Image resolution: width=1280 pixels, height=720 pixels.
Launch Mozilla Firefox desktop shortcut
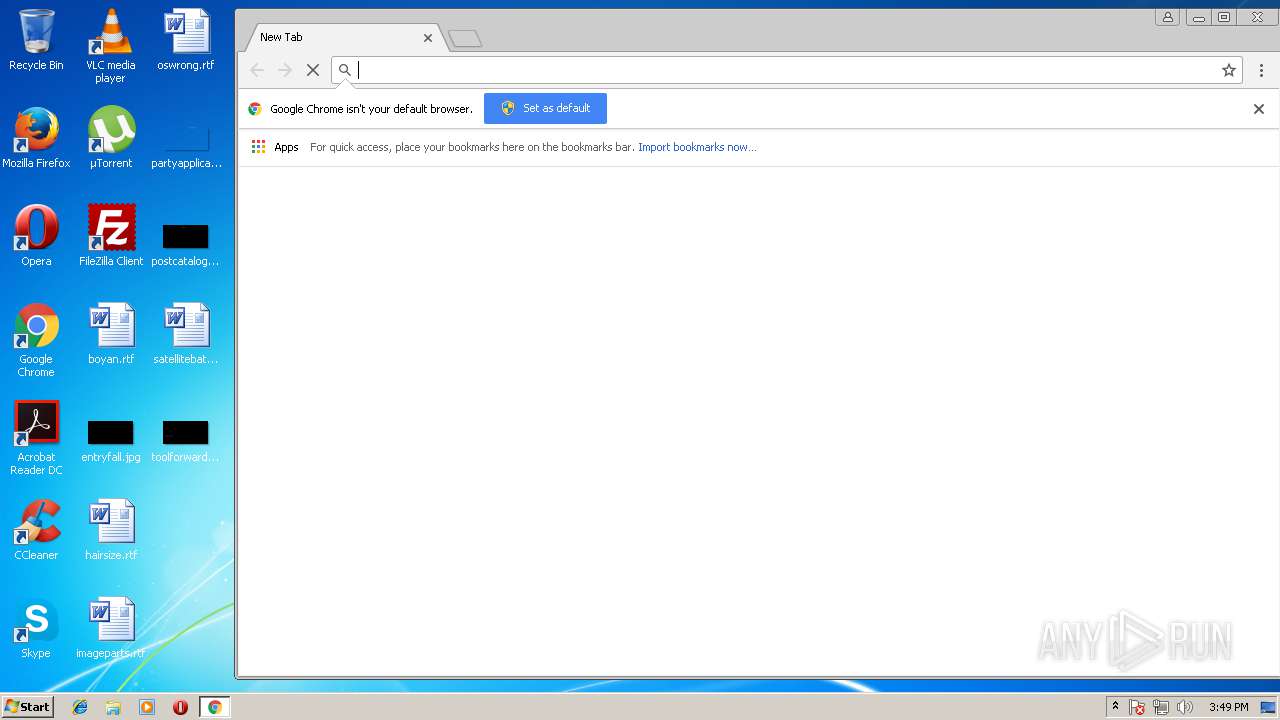point(36,138)
